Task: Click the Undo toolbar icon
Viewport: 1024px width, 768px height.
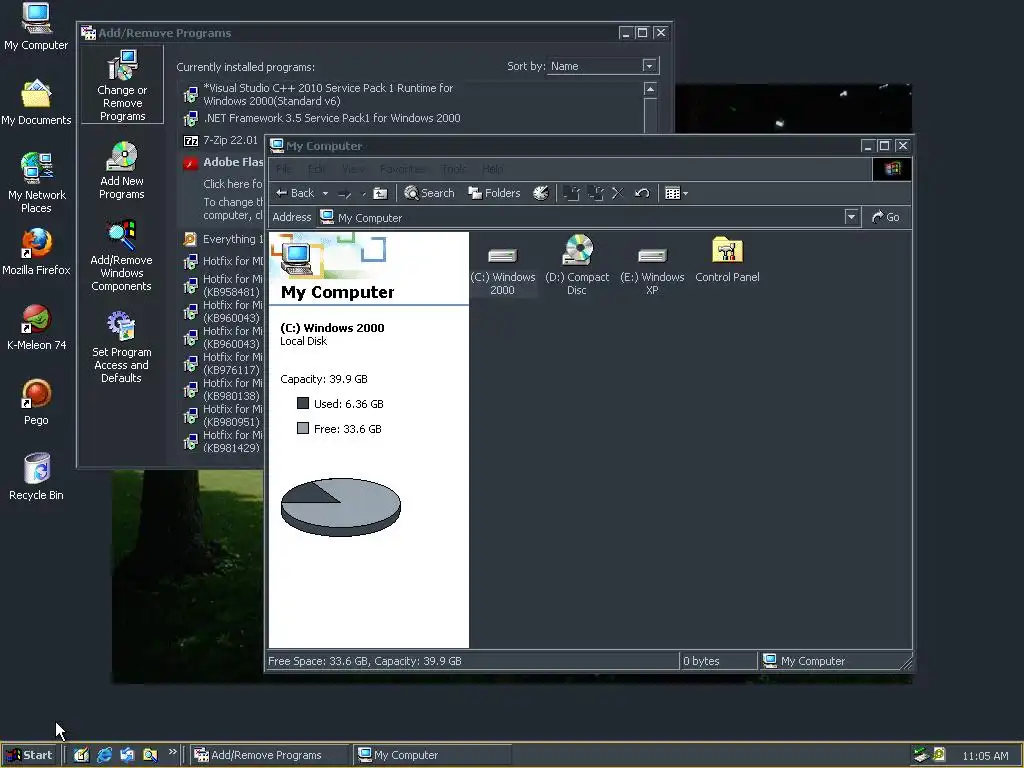Action: pos(642,193)
